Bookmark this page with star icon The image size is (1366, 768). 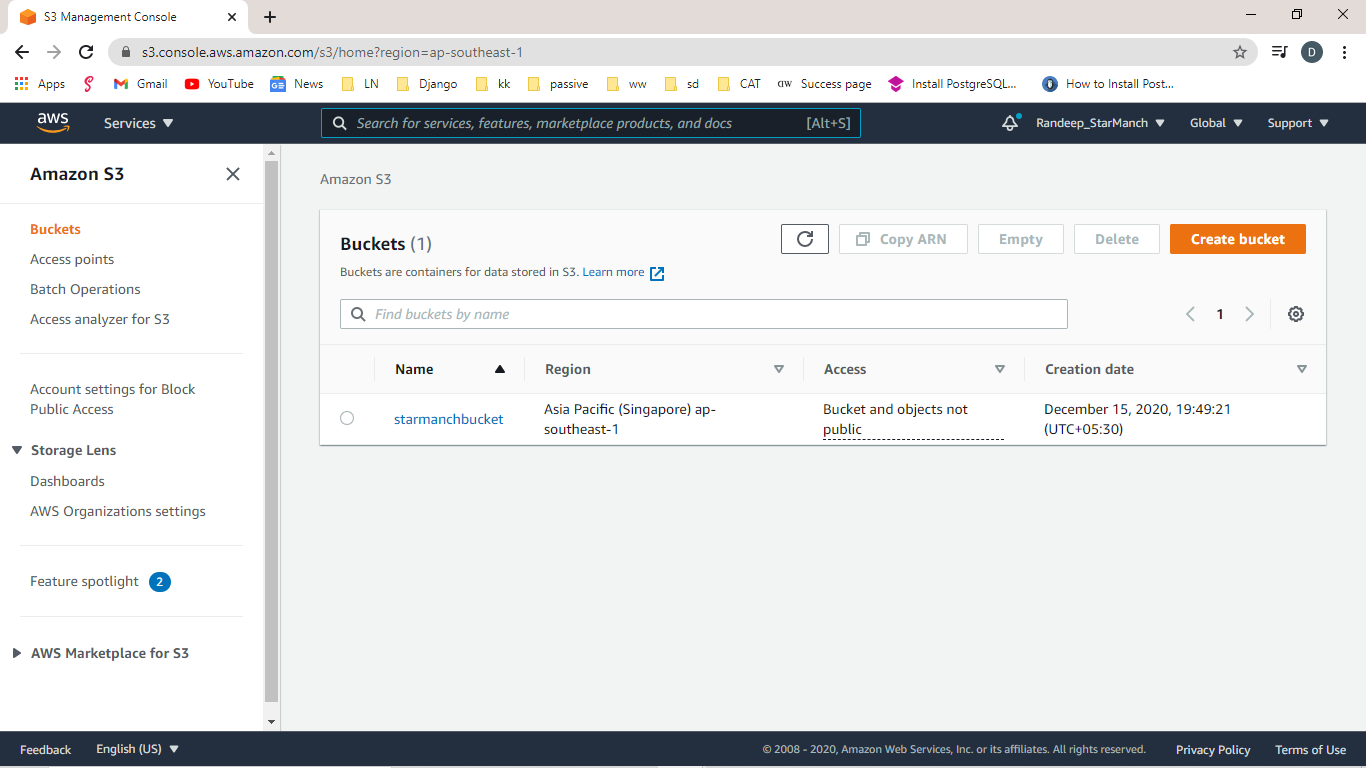coord(1240,52)
